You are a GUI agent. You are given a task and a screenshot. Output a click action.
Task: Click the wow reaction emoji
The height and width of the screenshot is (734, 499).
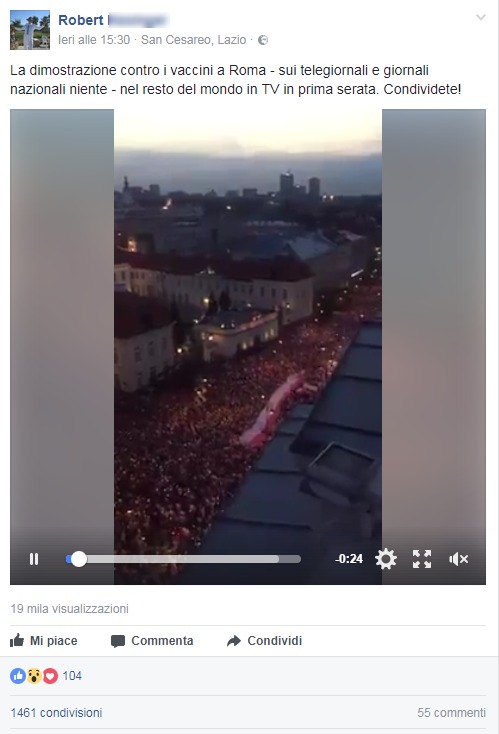34,676
